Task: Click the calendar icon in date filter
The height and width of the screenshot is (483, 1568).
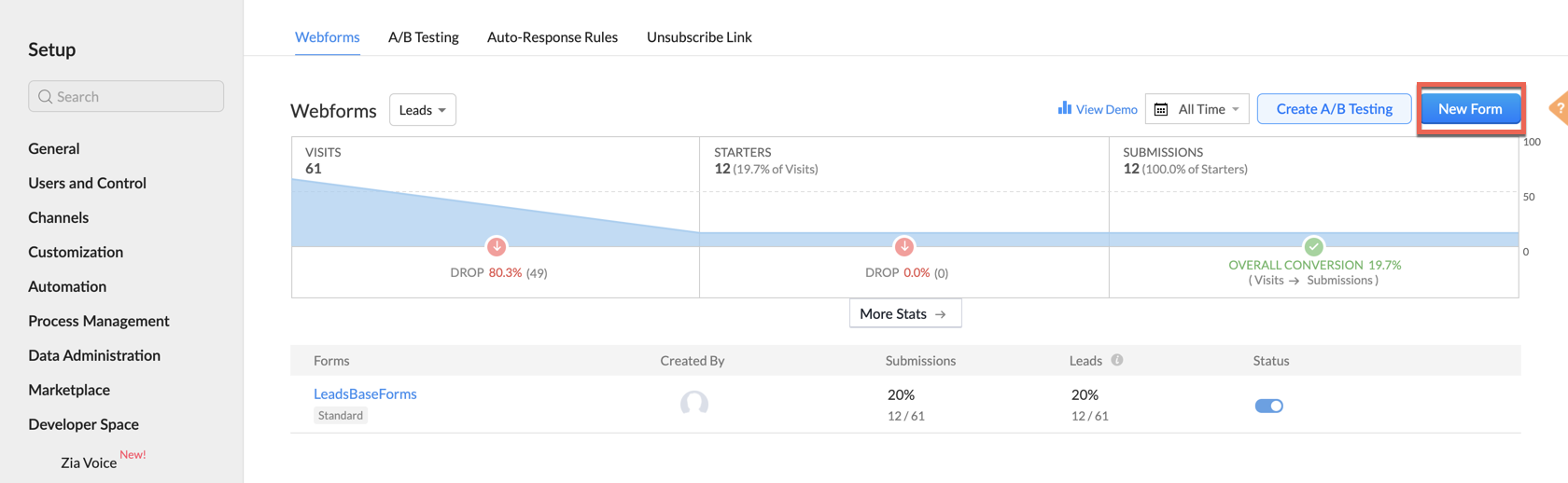Action: (1161, 110)
